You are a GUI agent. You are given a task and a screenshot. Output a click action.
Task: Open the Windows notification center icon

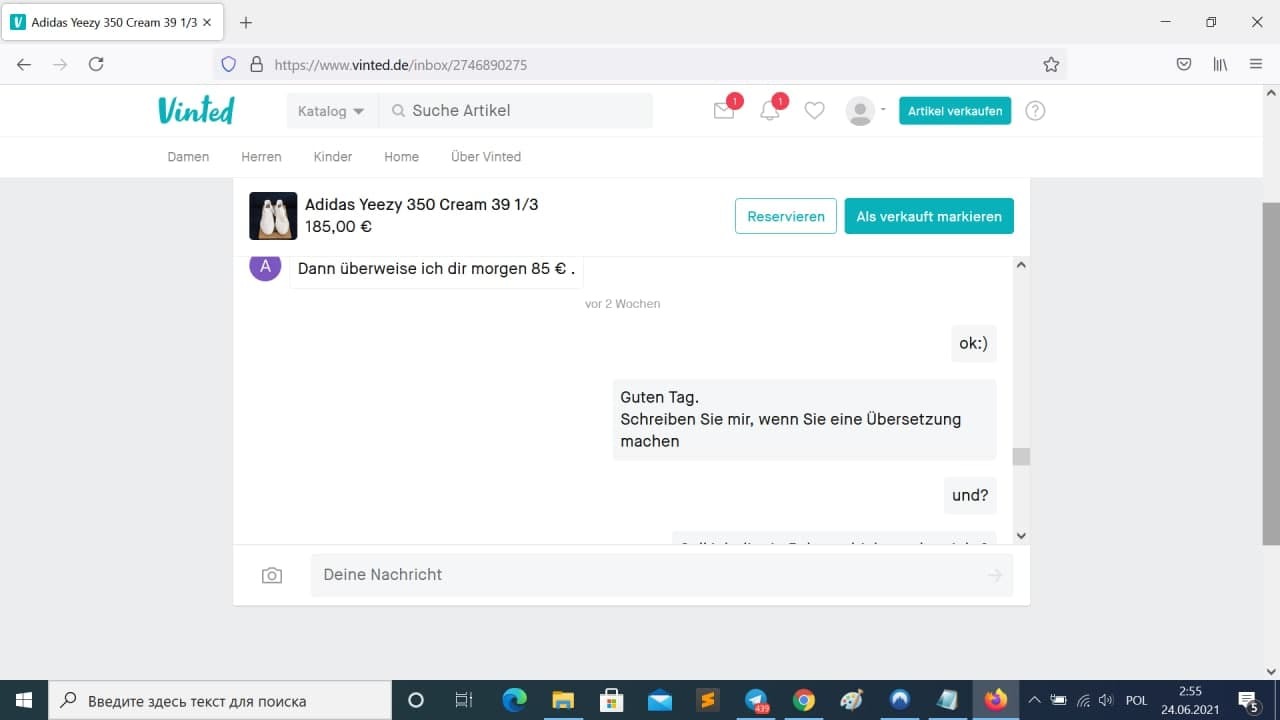[1248, 700]
